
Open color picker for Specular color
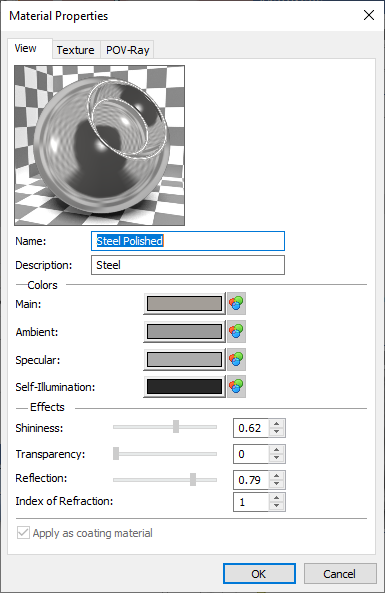[x=236, y=359]
